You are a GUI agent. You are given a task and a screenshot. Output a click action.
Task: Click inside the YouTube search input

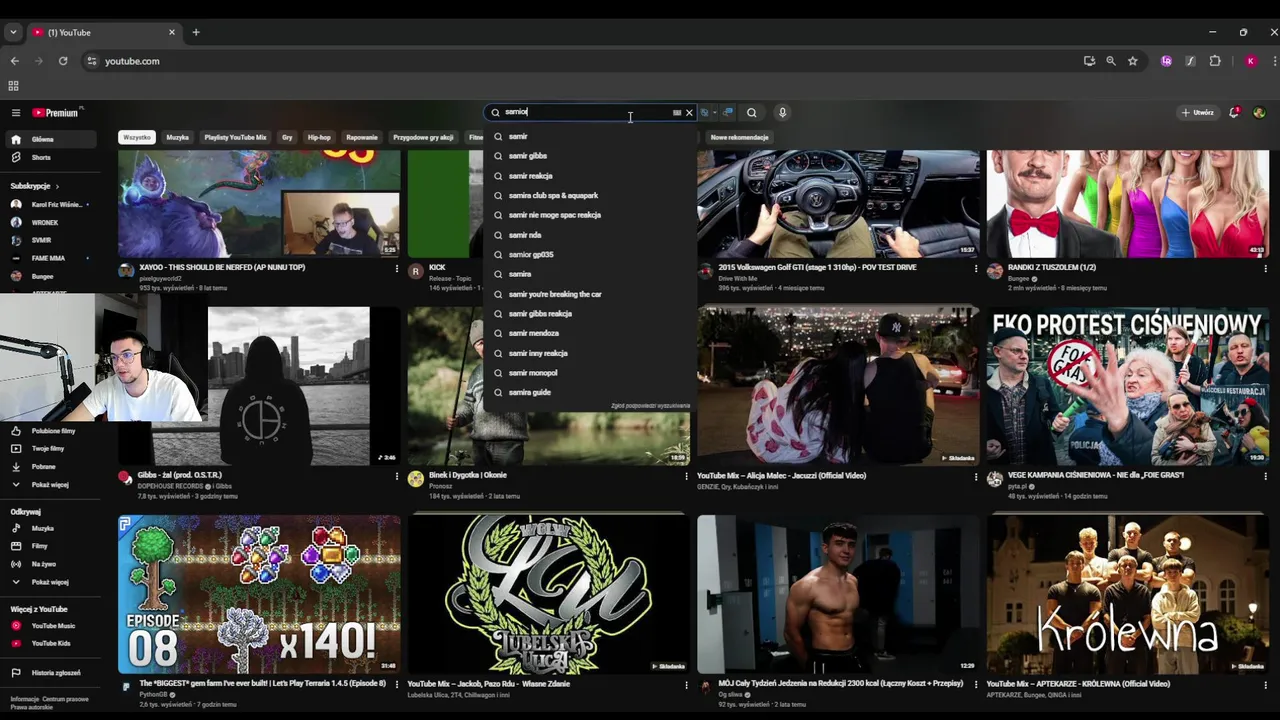click(585, 113)
